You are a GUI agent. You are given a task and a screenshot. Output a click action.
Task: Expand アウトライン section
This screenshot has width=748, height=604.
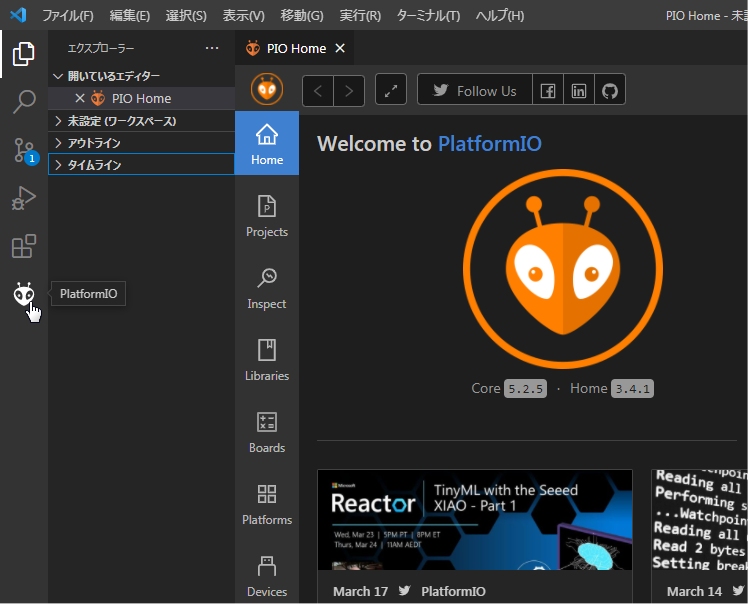[142, 143]
